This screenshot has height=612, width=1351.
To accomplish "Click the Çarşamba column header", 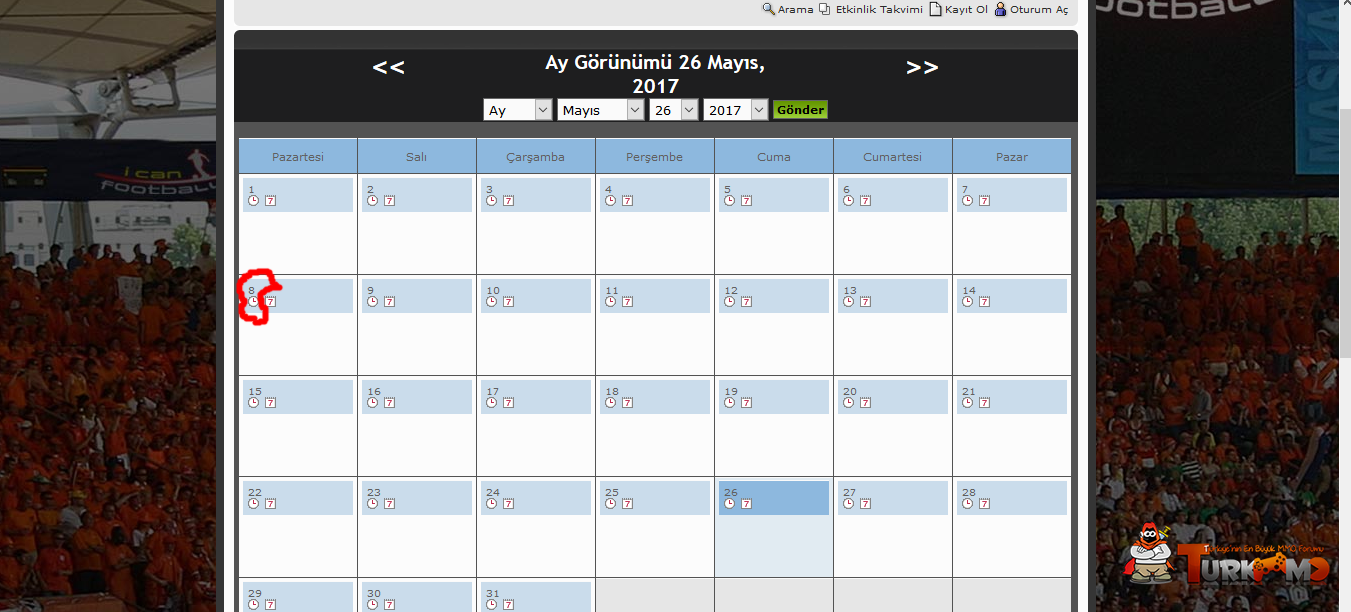I will 535,157.
